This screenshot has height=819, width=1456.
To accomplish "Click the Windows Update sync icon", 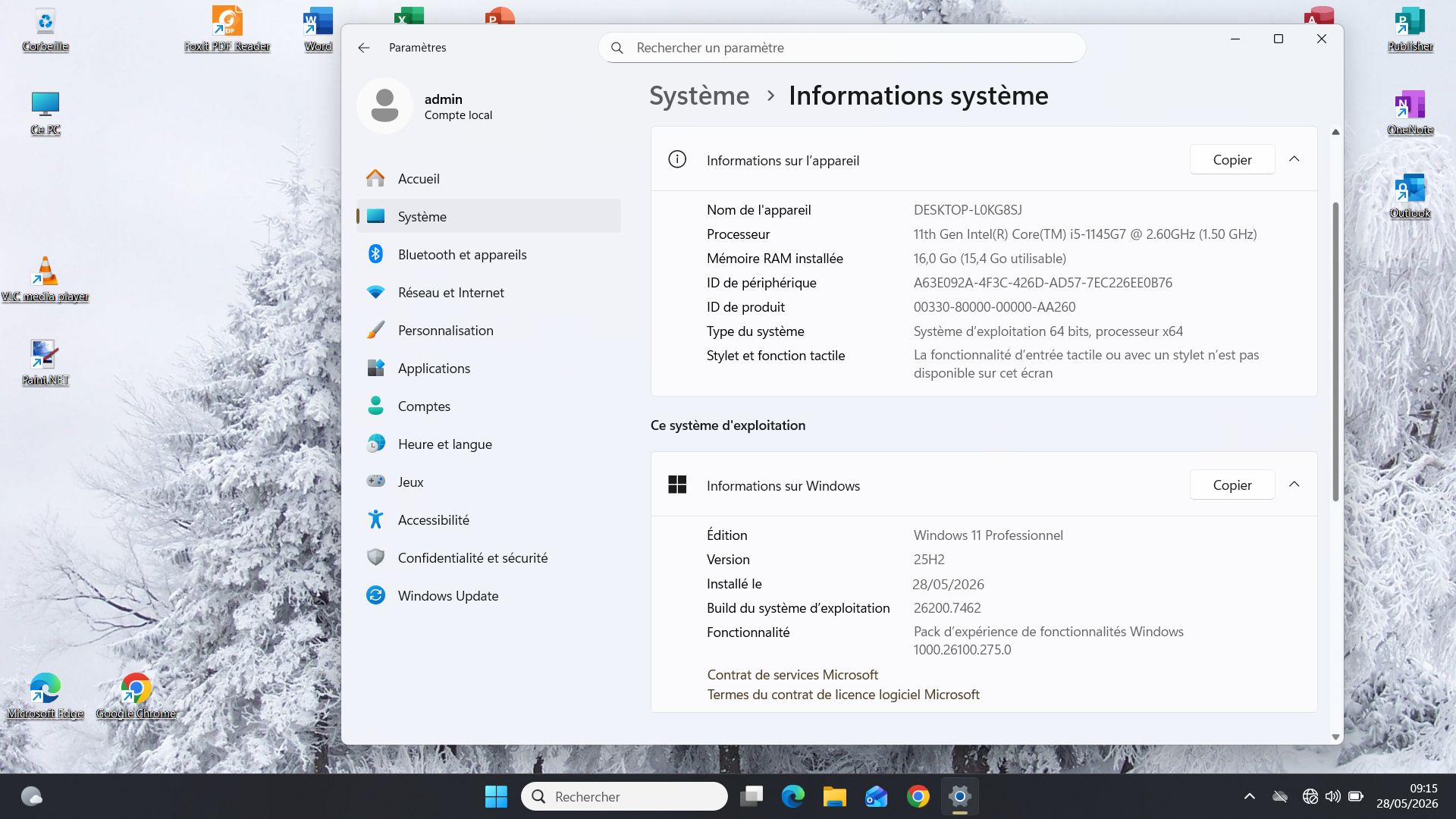I will coord(375,595).
